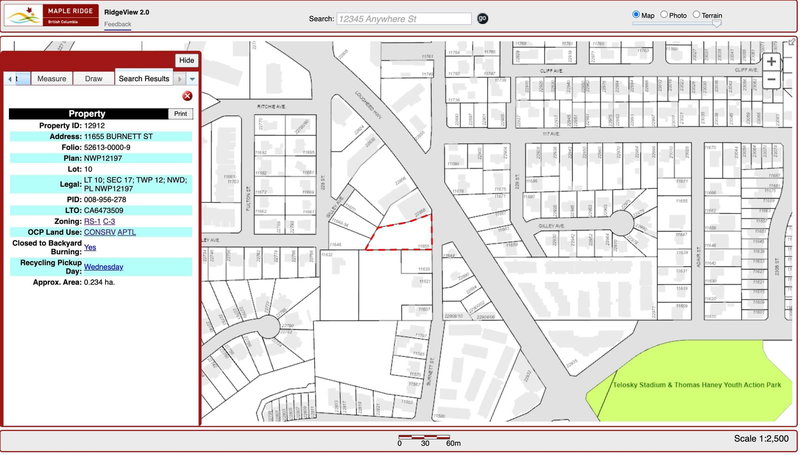Click the Hide panel button
This screenshot has height=455, width=800.
click(x=186, y=60)
